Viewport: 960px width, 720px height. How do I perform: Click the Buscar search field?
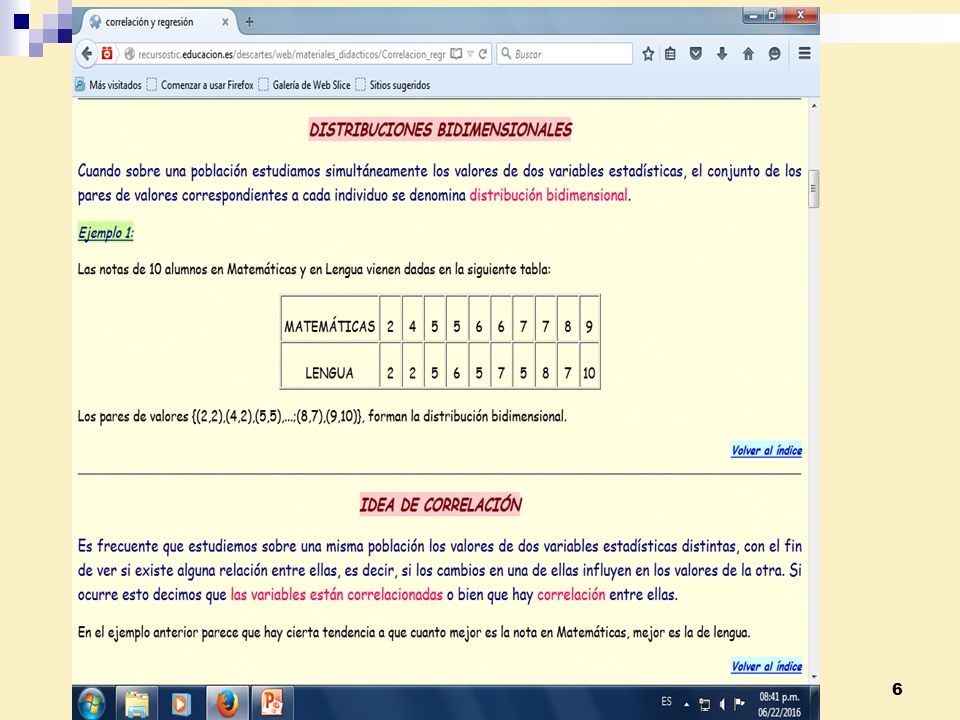pos(564,54)
